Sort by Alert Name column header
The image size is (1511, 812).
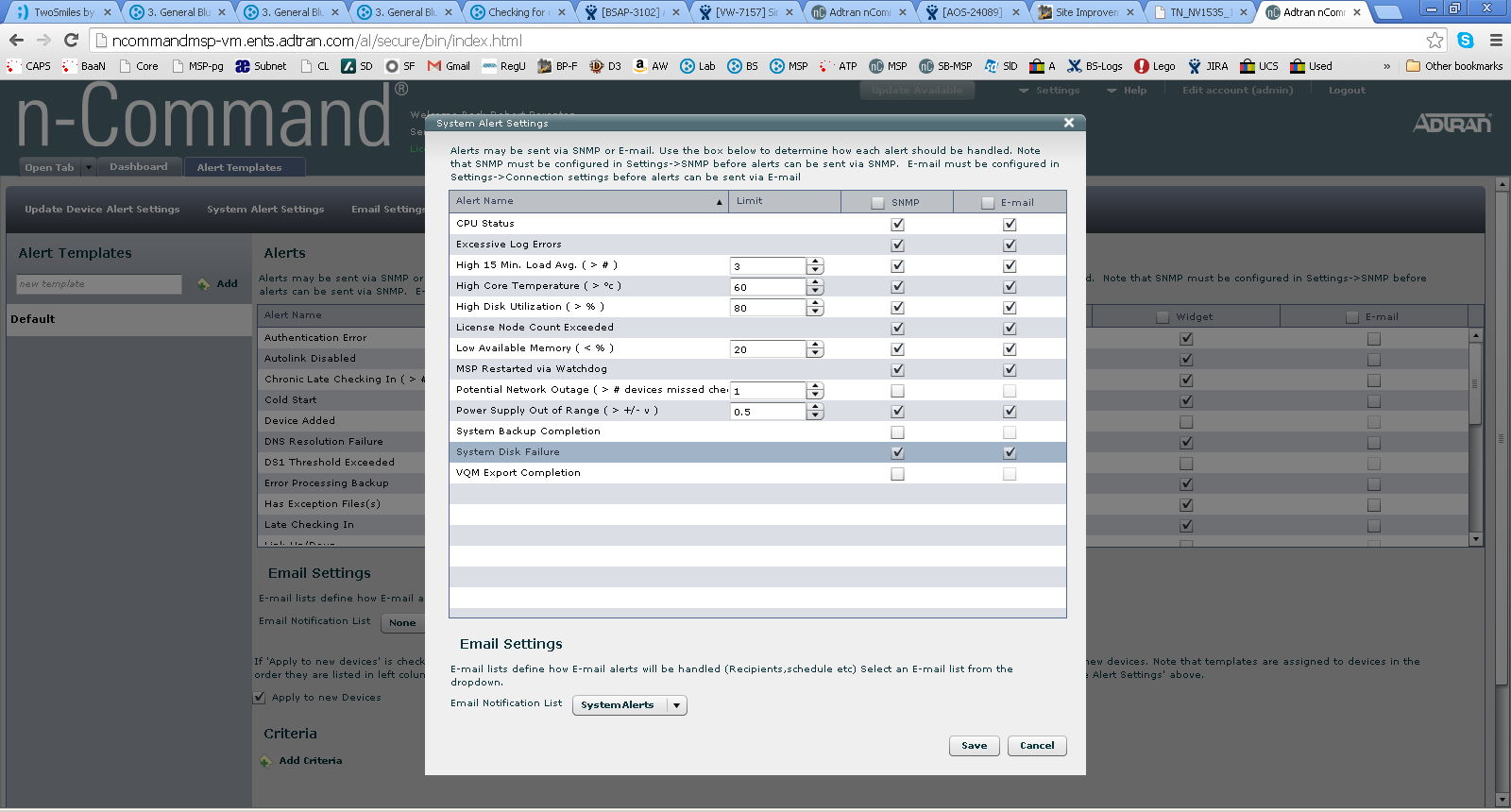click(587, 201)
